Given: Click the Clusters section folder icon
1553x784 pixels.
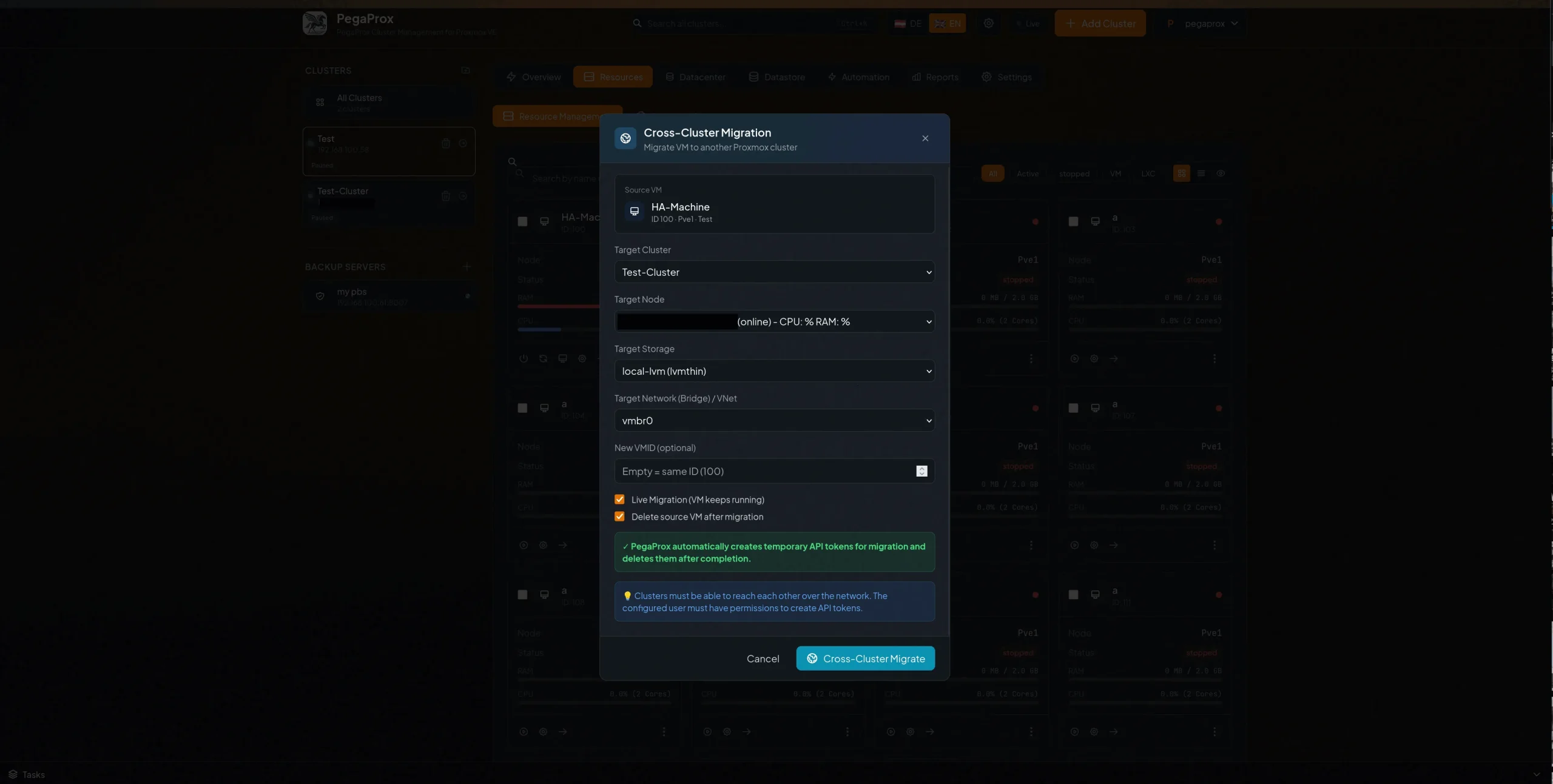Looking at the screenshot, I should 465,70.
